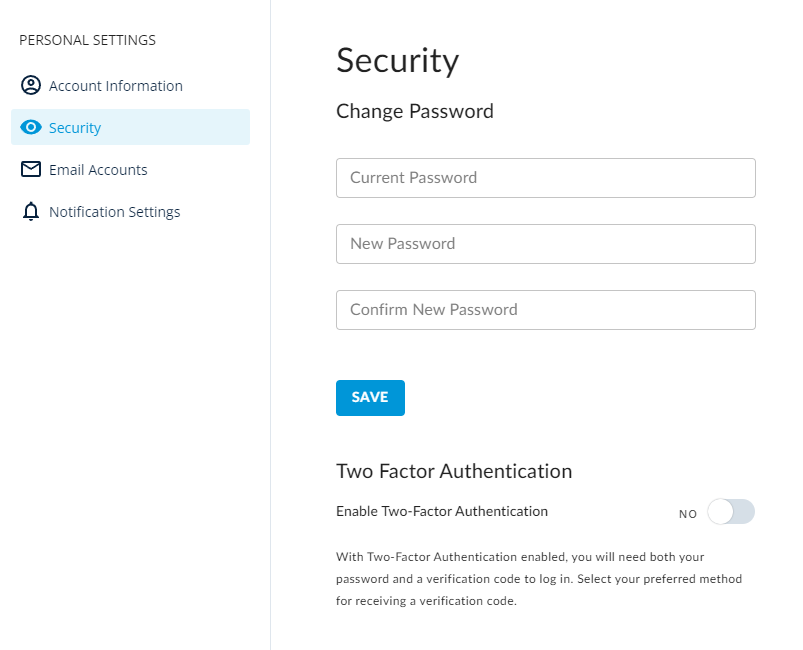Click inside the Confirm New Password field
Screen dimensions: 803x650
point(545,310)
